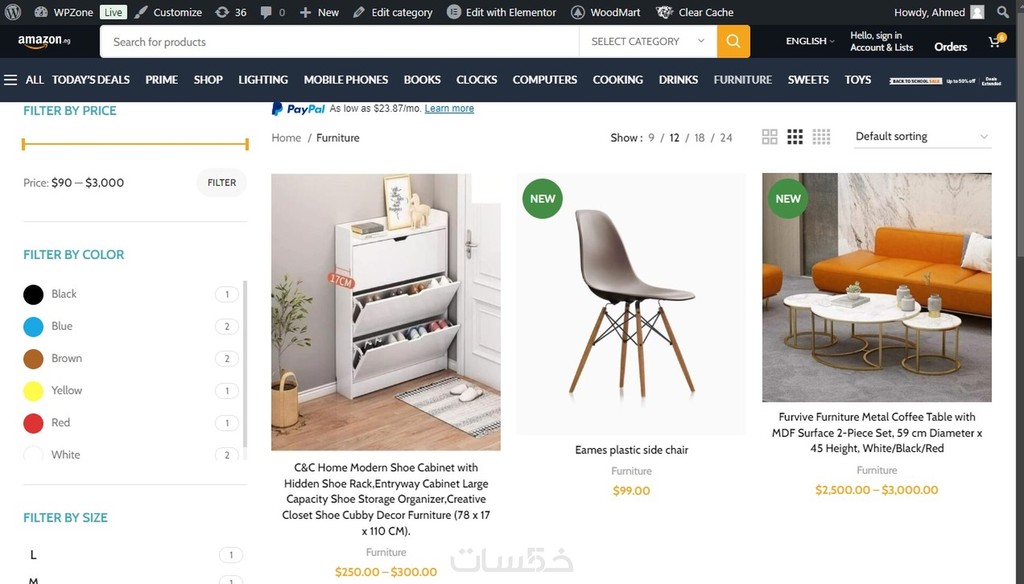Viewport: 1024px width, 584px height.
Task: Open the hamburger ALL menu icon
Action: pos(10,80)
